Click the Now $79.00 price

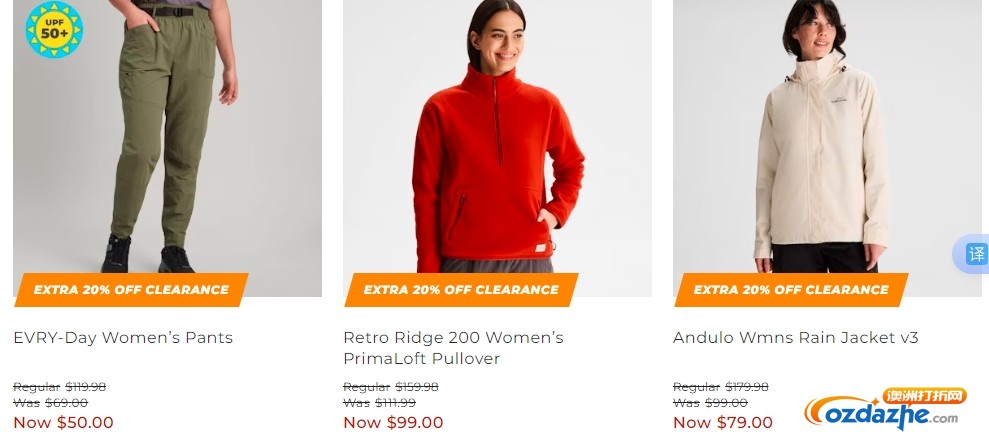723,422
